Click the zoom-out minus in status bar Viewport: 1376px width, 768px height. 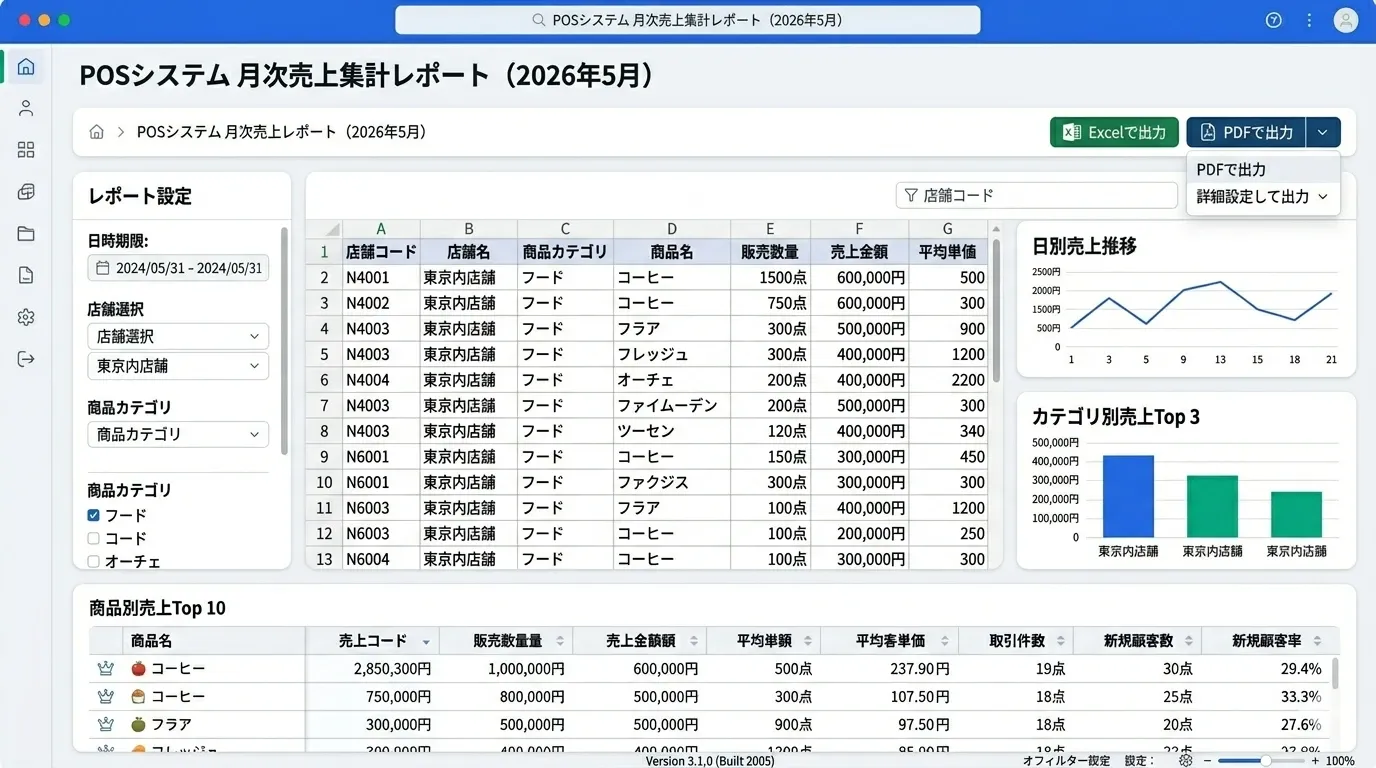click(x=1207, y=761)
